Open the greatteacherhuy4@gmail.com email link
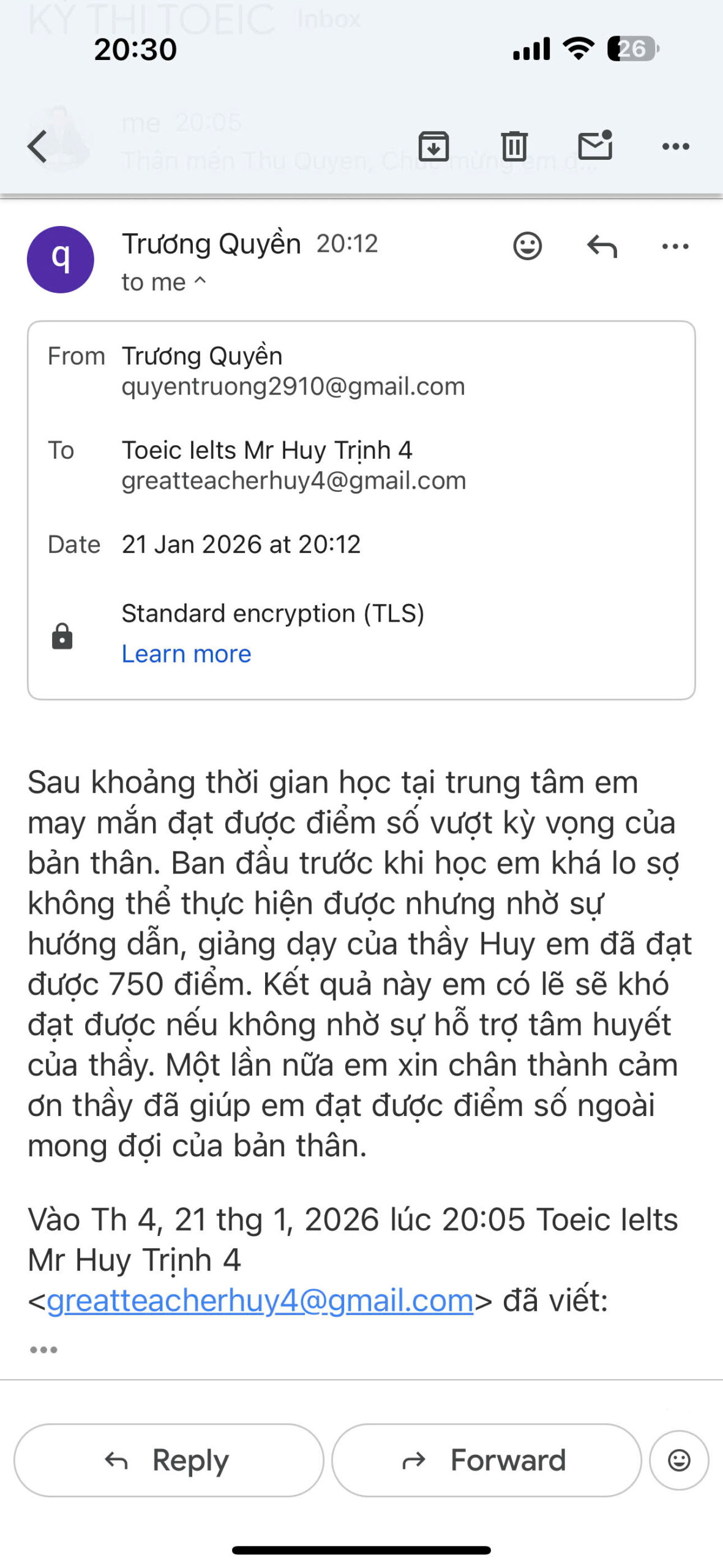723x1568 pixels. [x=260, y=1301]
